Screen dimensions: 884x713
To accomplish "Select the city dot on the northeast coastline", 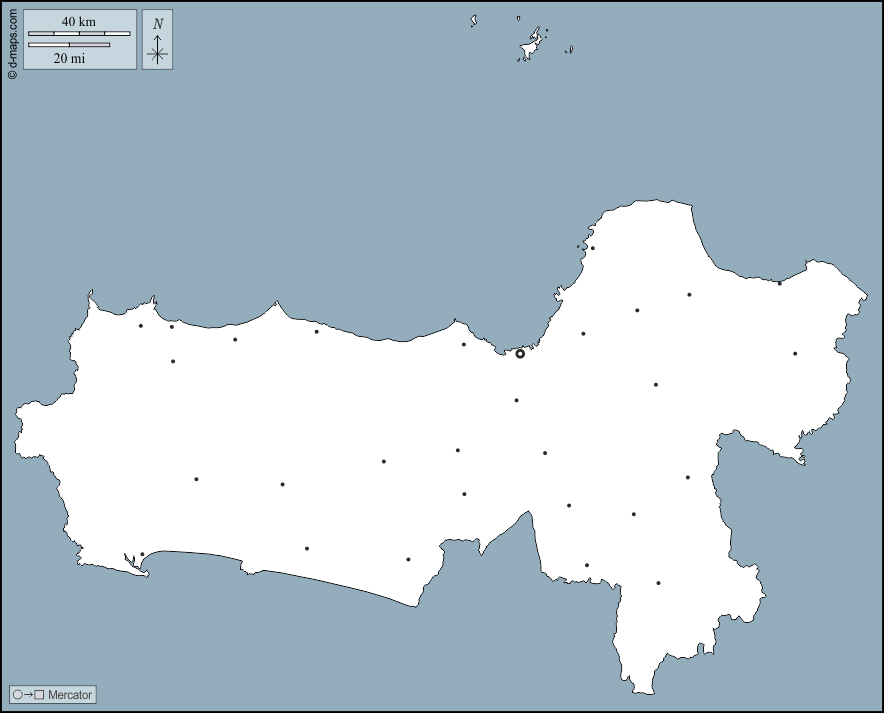I will click(x=780, y=282).
